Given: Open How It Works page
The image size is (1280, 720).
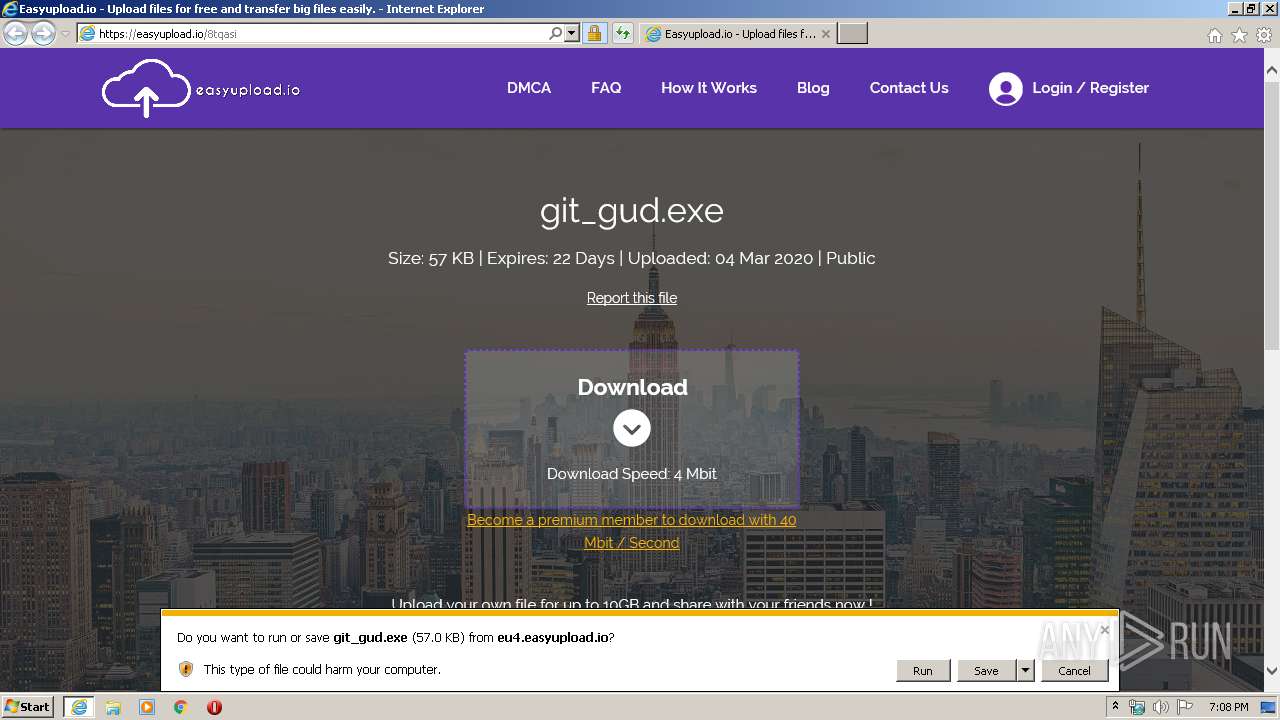Looking at the screenshot, I should [x=709, y=88].
